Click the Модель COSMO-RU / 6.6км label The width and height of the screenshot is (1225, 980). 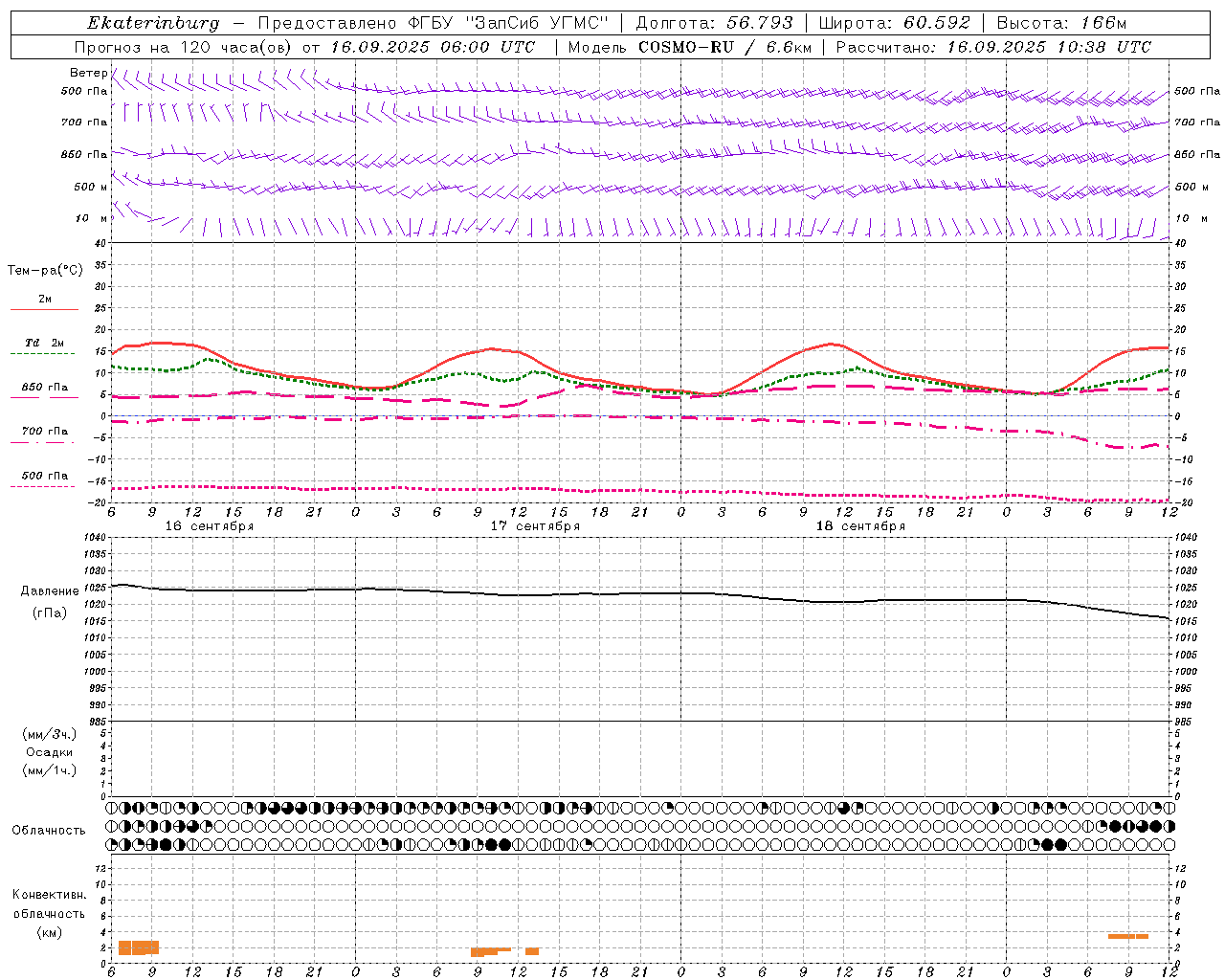(690, 47)
